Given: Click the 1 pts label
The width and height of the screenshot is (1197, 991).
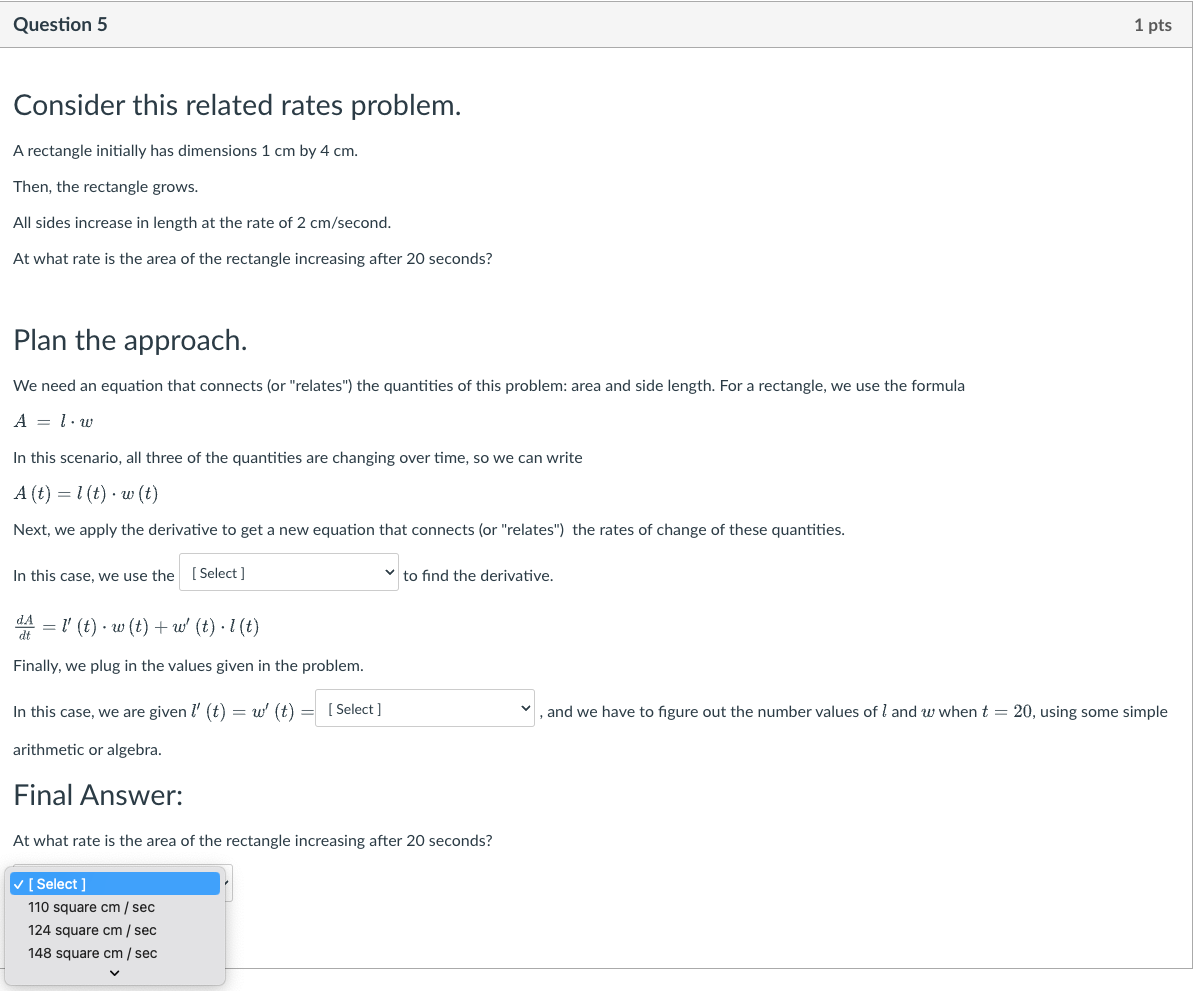Looking at the screenshot, I should click(1152, 25).
